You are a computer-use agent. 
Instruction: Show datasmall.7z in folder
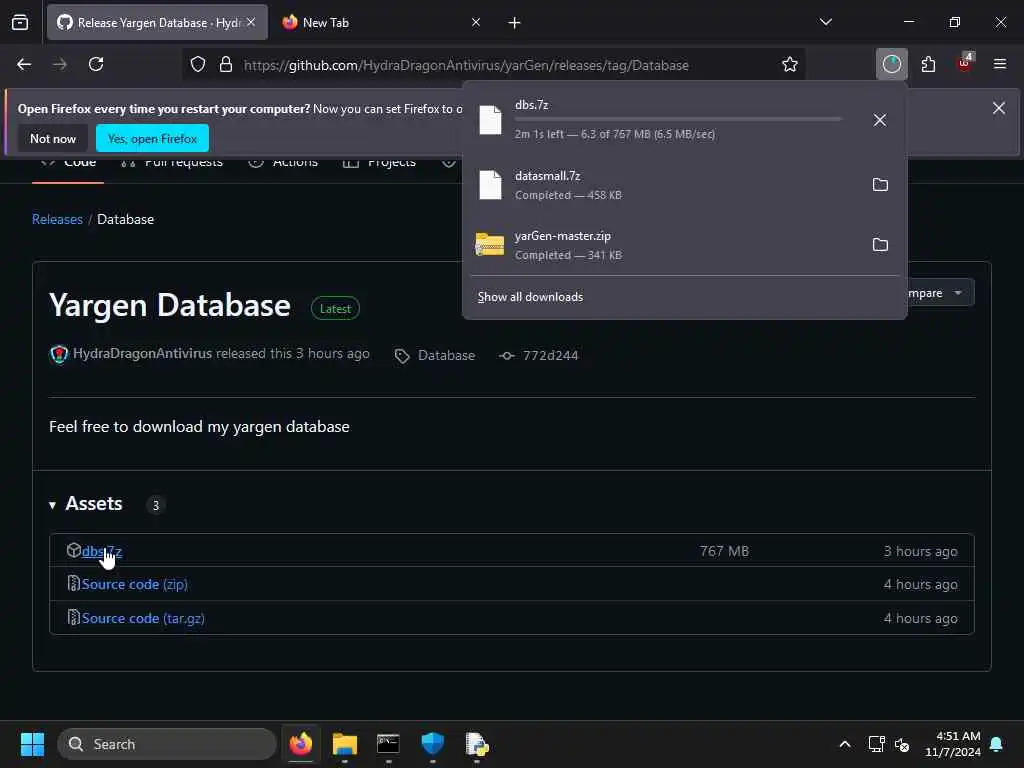[x=880, y=185]
